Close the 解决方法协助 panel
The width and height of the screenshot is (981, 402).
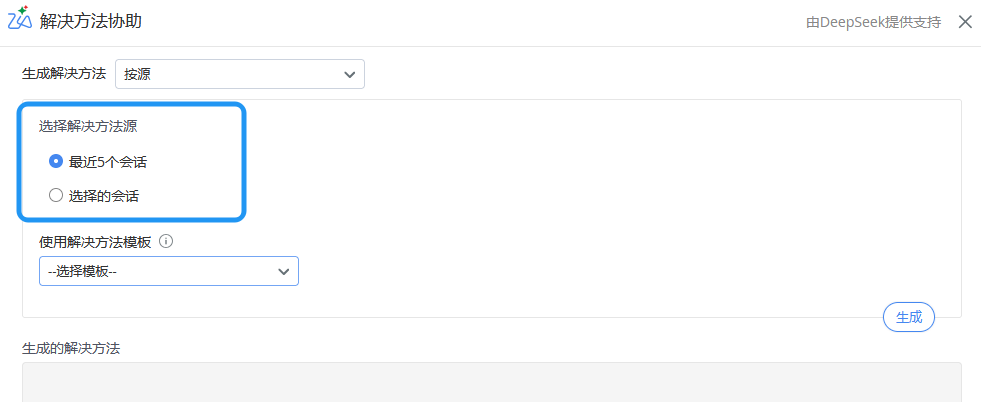[x=964, y=22]
